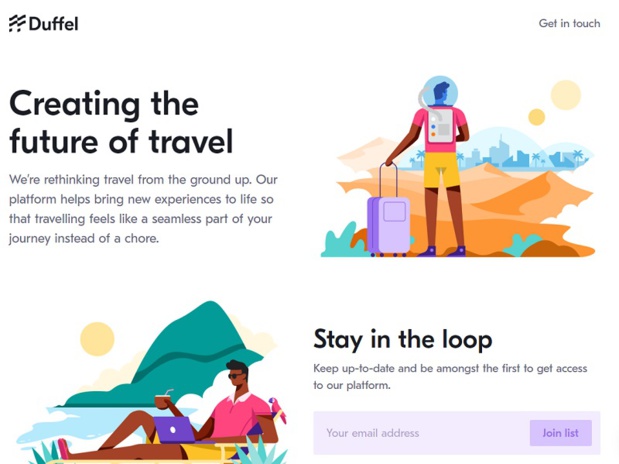Viewport: 619px width, 464px height.
Task: Open the Get in touch link
Action: click(569, 23)
